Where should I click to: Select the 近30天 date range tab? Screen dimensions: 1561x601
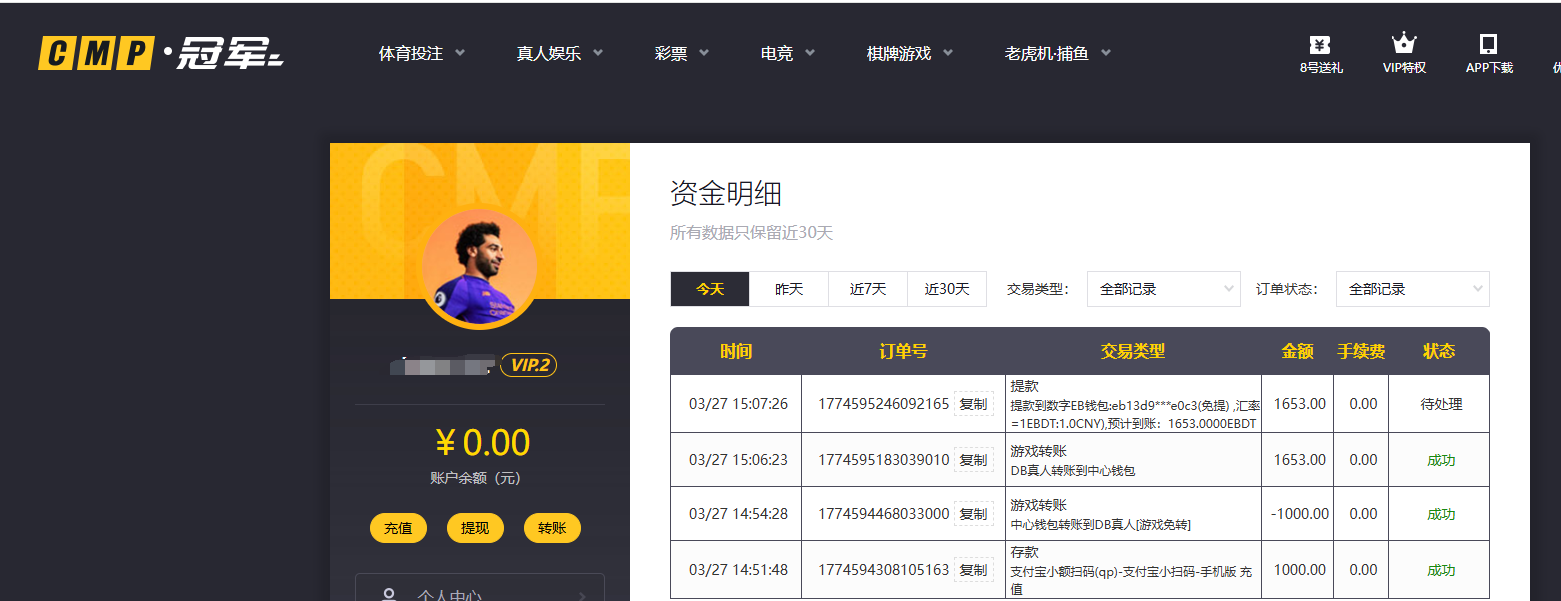[x=947, y=289]
